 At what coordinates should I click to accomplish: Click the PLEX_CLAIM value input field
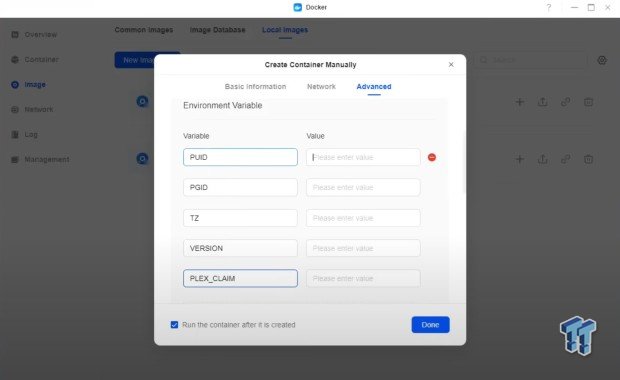[363, 278]
